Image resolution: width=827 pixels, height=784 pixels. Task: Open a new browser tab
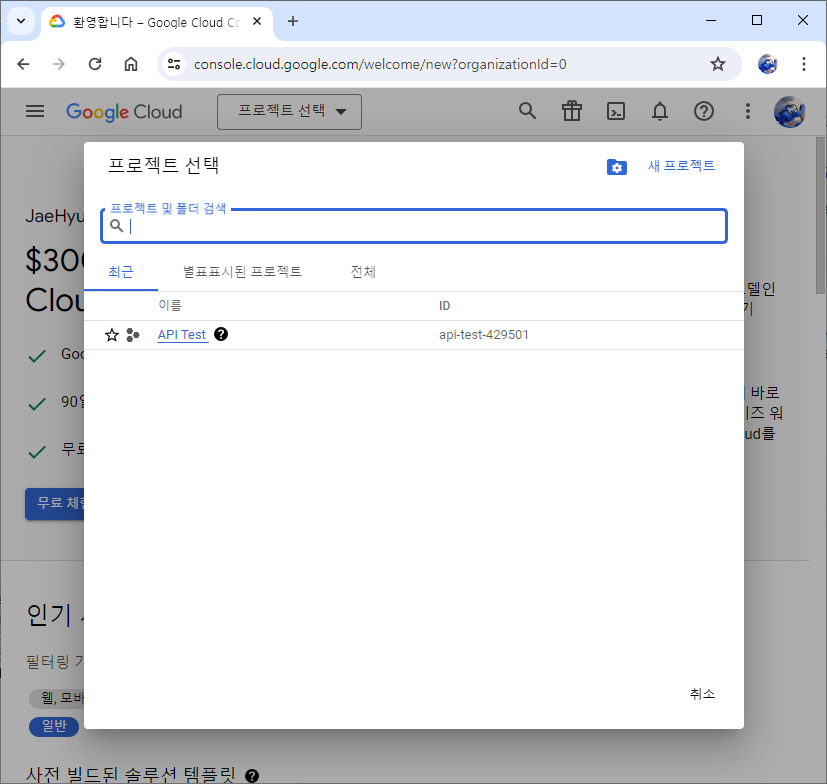(x=293, y=21)
